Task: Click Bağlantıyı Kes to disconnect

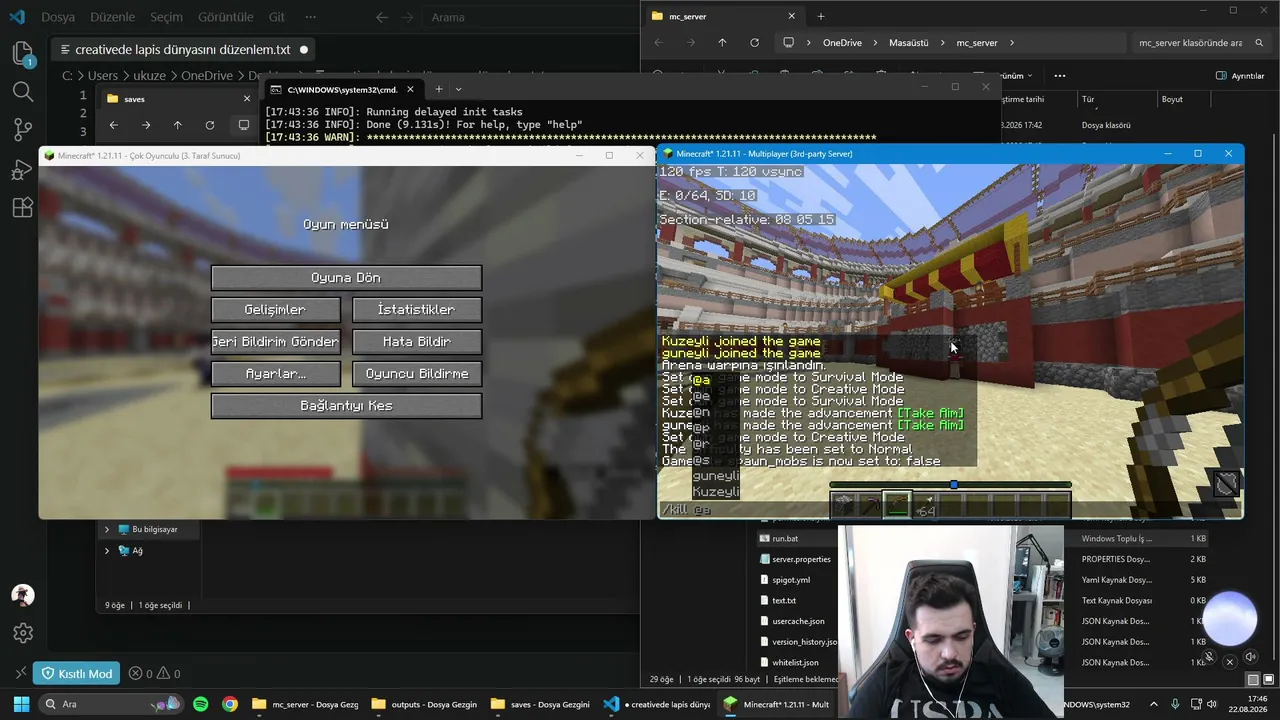Action: (x=346, y=405)
